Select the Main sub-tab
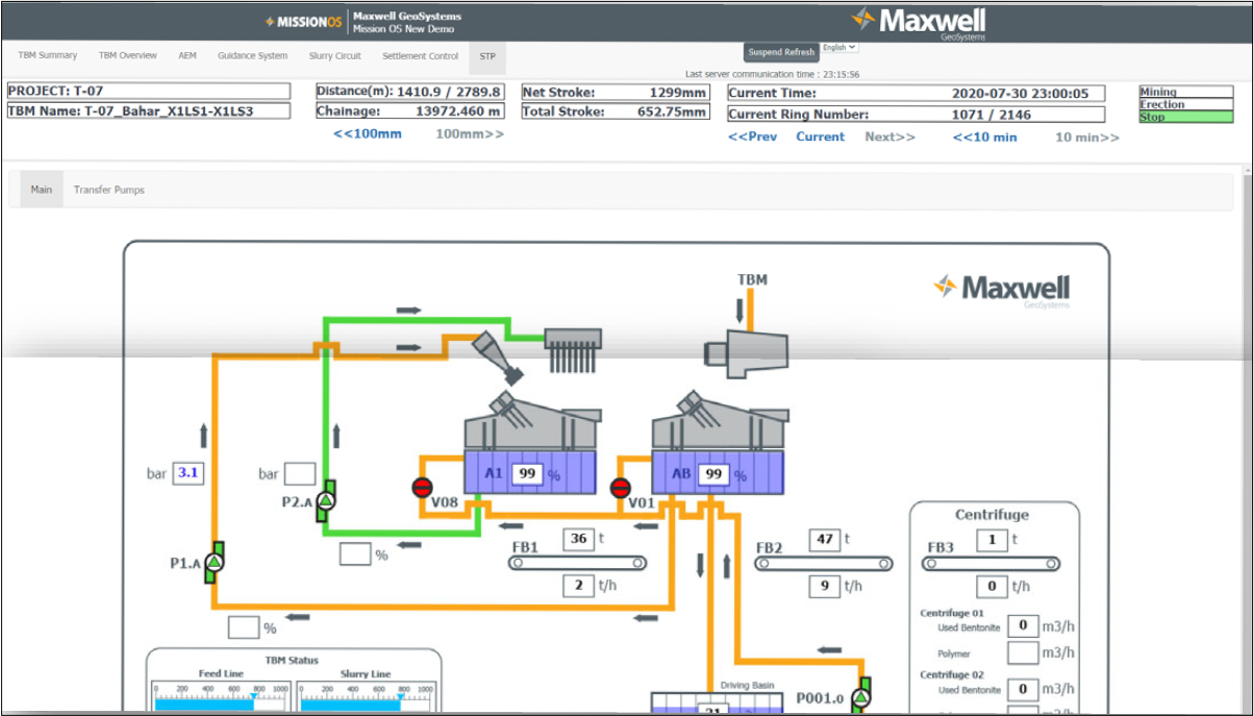This screenshot has width=1254, height=716. point(41,189)
